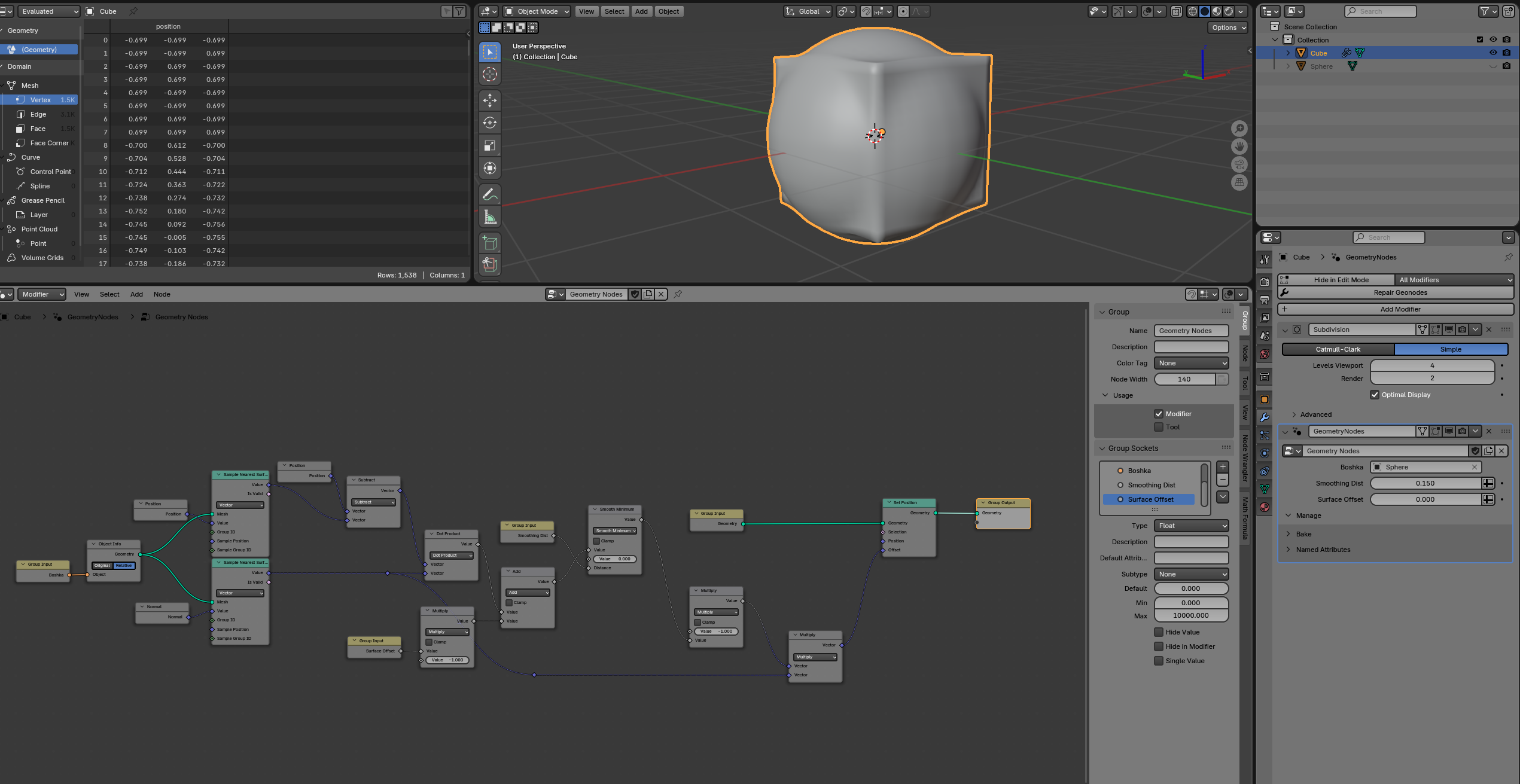This screenshot has width=1520, height=784.
Task: Select the Measure tool
Action: click(490, 217)
